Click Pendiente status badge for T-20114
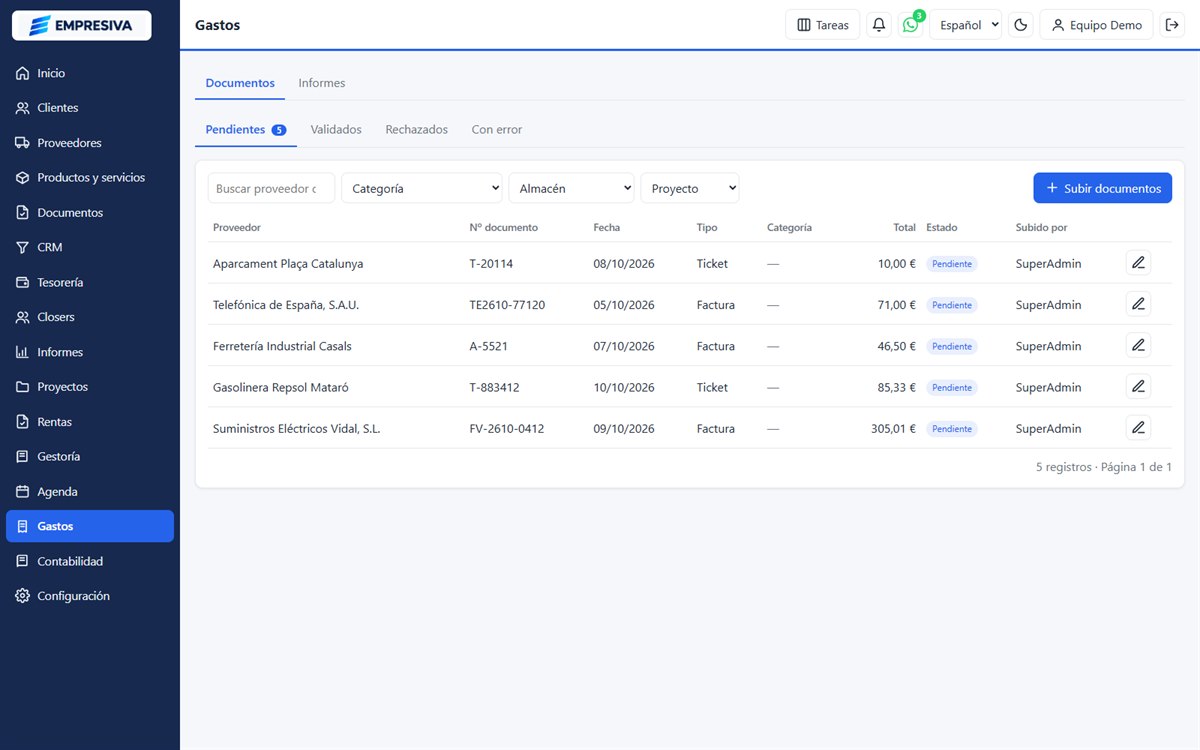1200x750 pixels. pyautogui.click(x=952, y=264)
